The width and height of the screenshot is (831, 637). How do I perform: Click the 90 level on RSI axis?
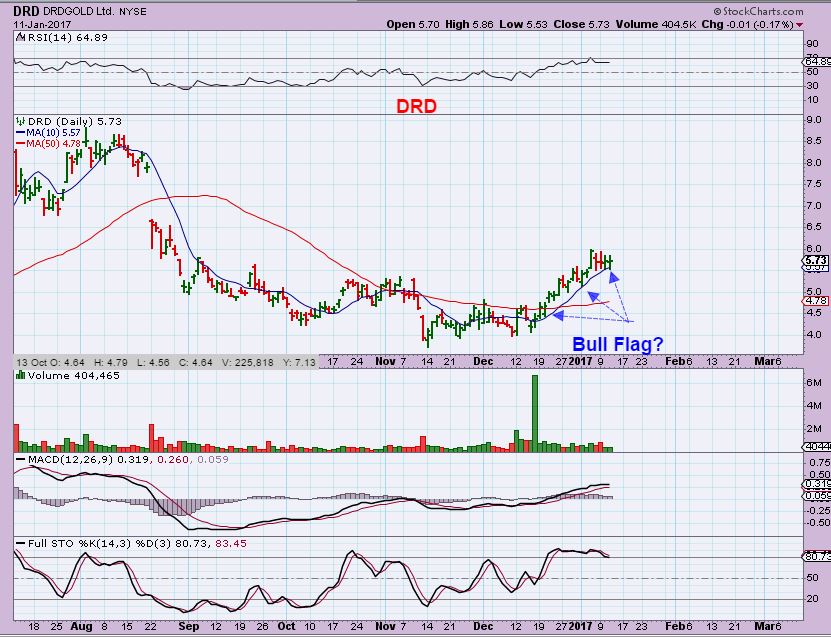click(x=812, y=44)
